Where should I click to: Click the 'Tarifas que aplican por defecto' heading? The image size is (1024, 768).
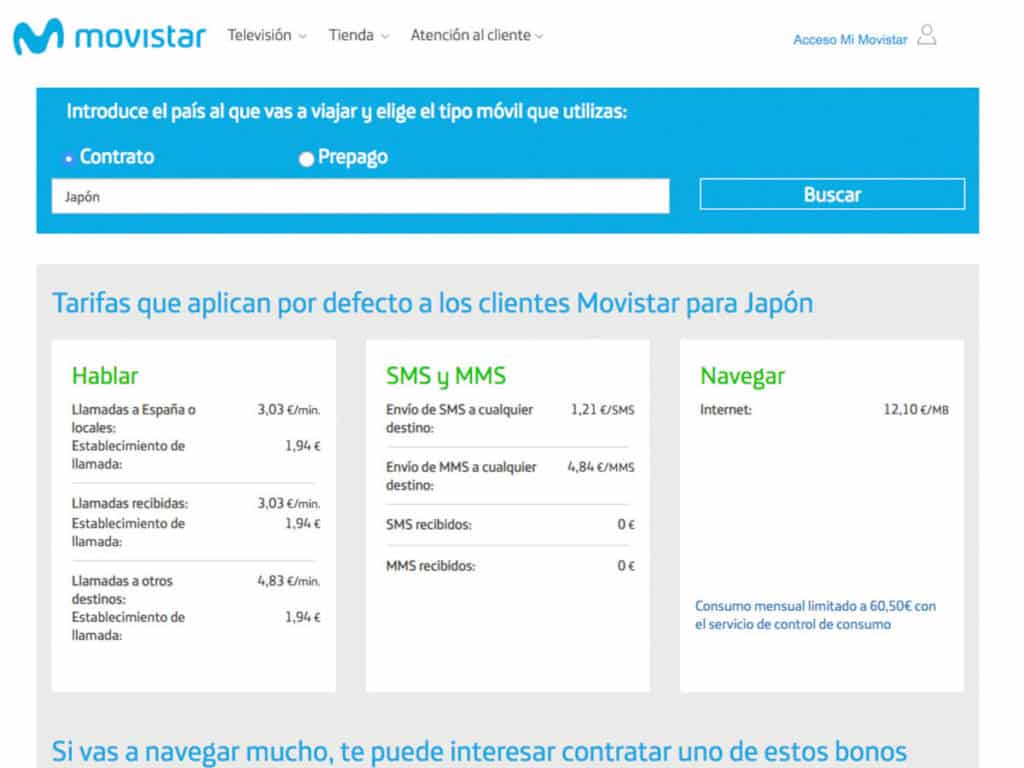432,303
